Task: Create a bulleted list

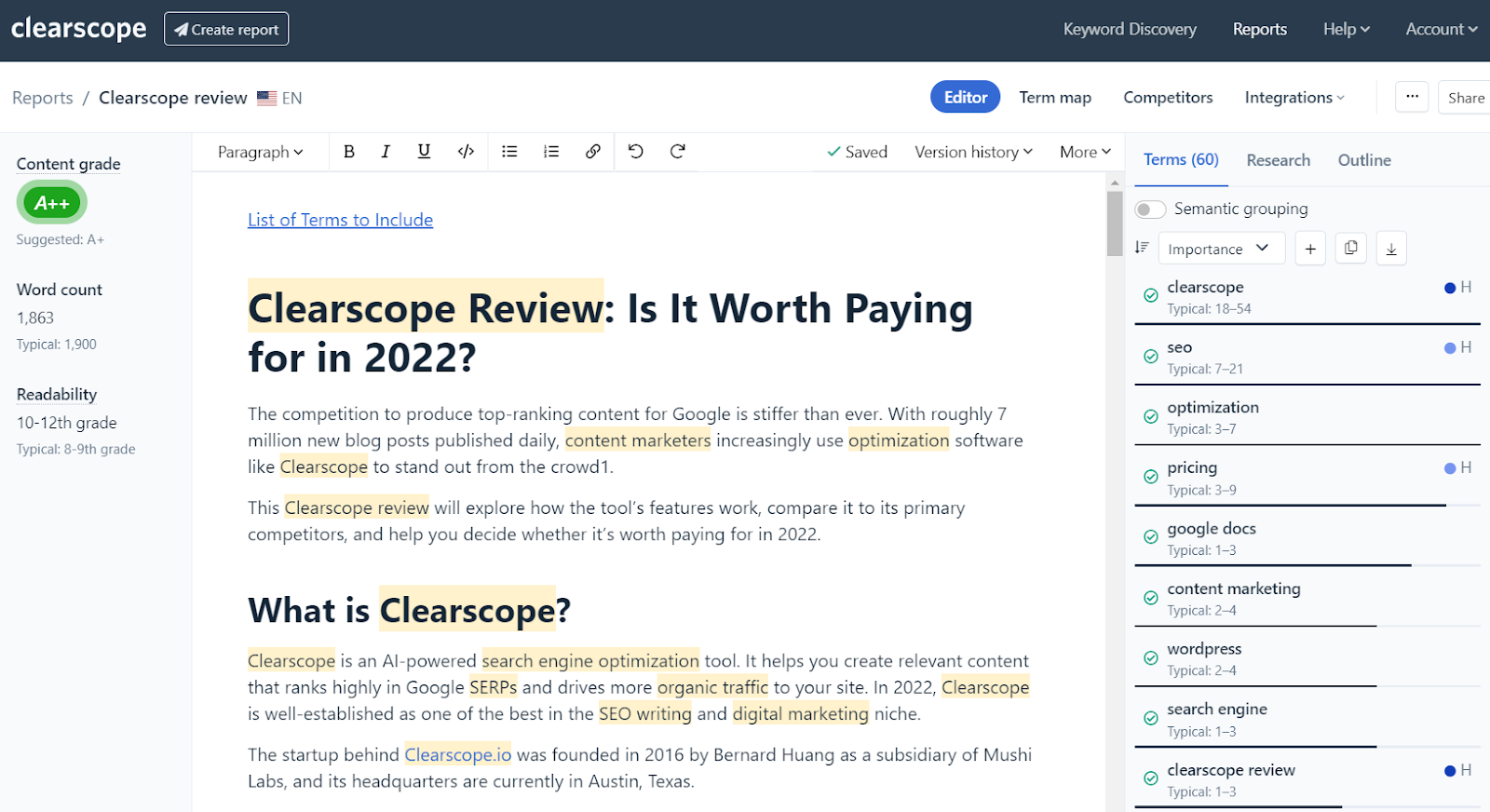Action: [x=509, y=152]
